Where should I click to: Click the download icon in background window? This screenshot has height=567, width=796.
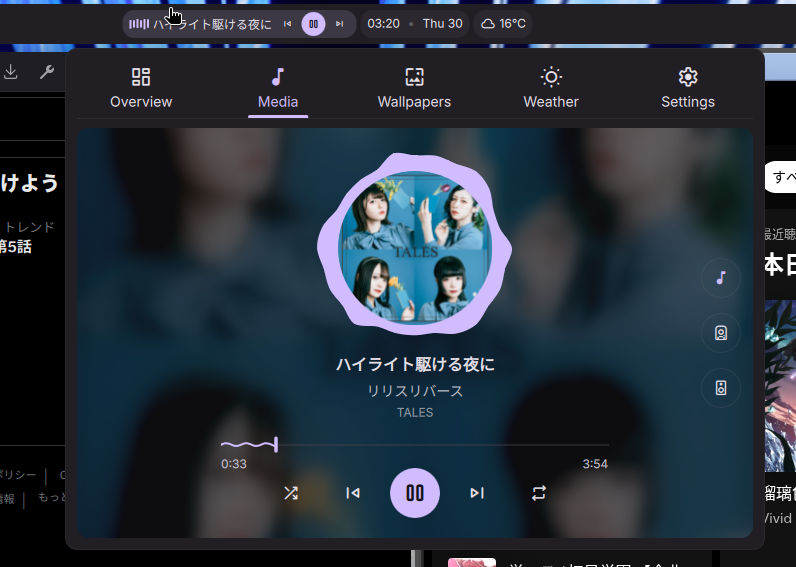[x=11, y=72]
